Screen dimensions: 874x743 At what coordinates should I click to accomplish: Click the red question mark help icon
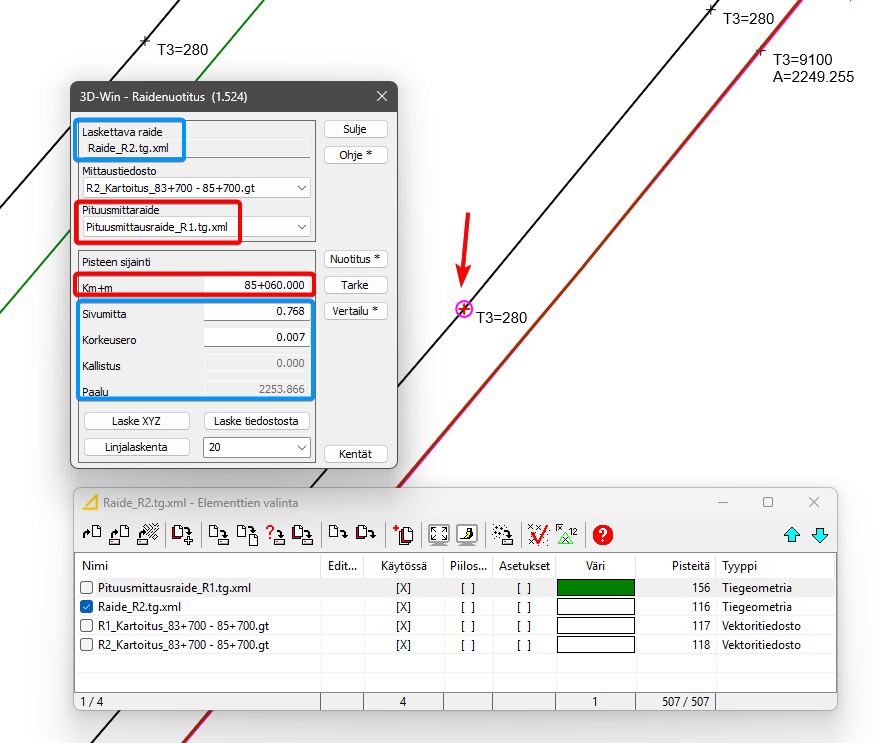[x=602, y=534]
